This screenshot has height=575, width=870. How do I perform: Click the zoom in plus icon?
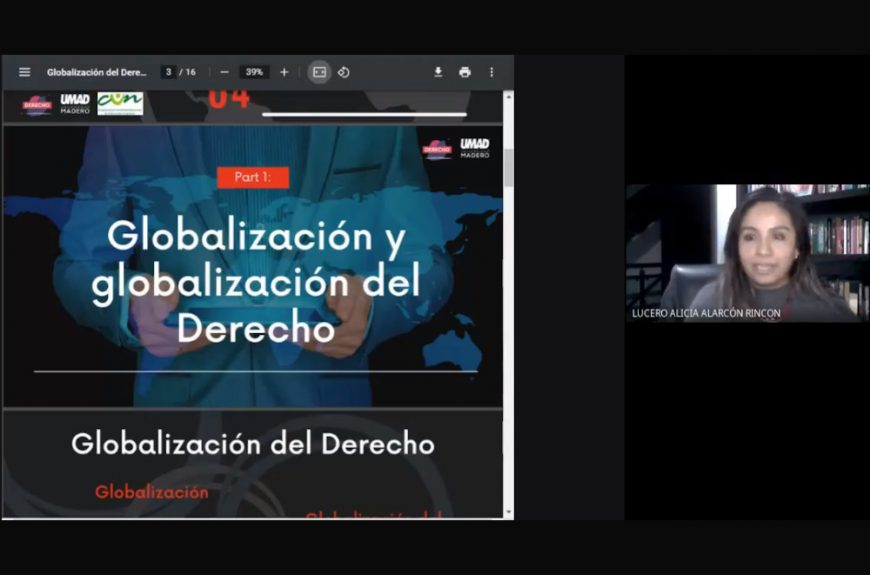pos(284,72)
